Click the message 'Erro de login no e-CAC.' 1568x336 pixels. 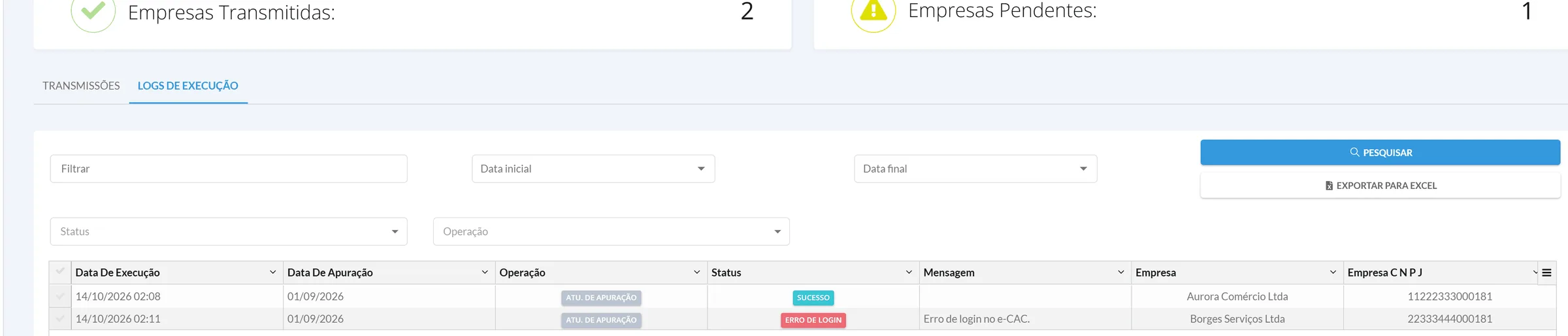976,318
